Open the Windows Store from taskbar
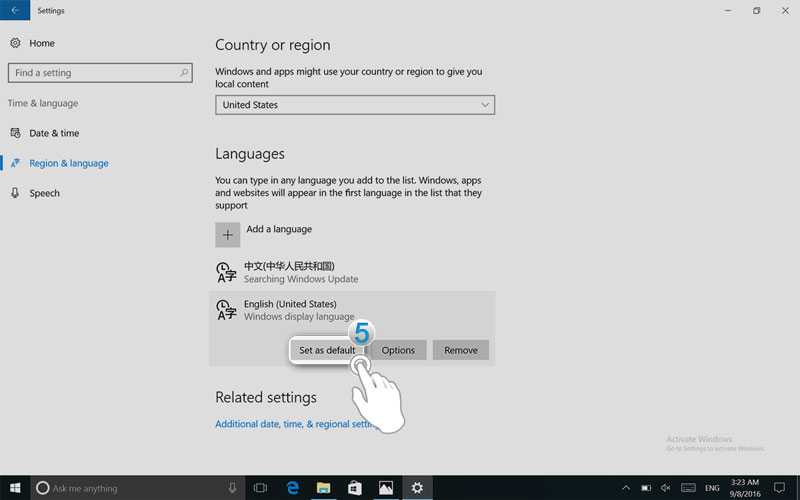 355,488
